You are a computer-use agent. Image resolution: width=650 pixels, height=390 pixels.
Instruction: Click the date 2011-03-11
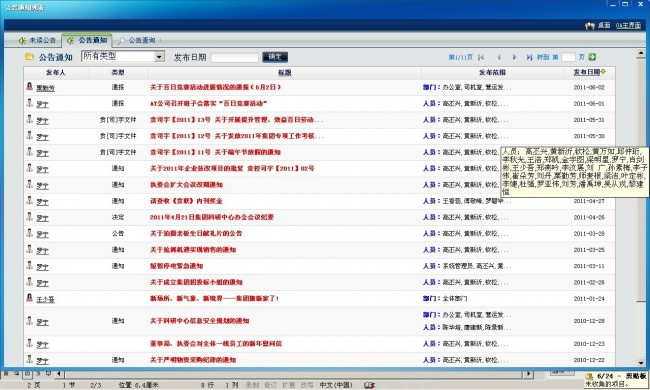tap(589, 266)
